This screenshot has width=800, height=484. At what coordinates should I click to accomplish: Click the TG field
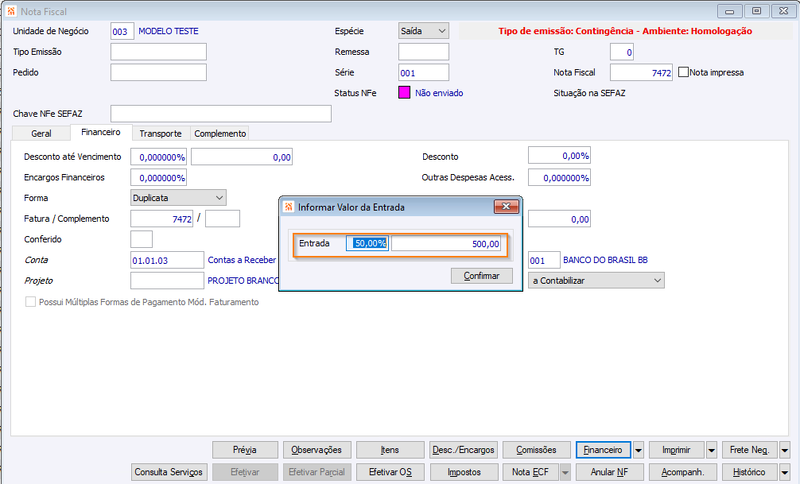coord(622,52)
